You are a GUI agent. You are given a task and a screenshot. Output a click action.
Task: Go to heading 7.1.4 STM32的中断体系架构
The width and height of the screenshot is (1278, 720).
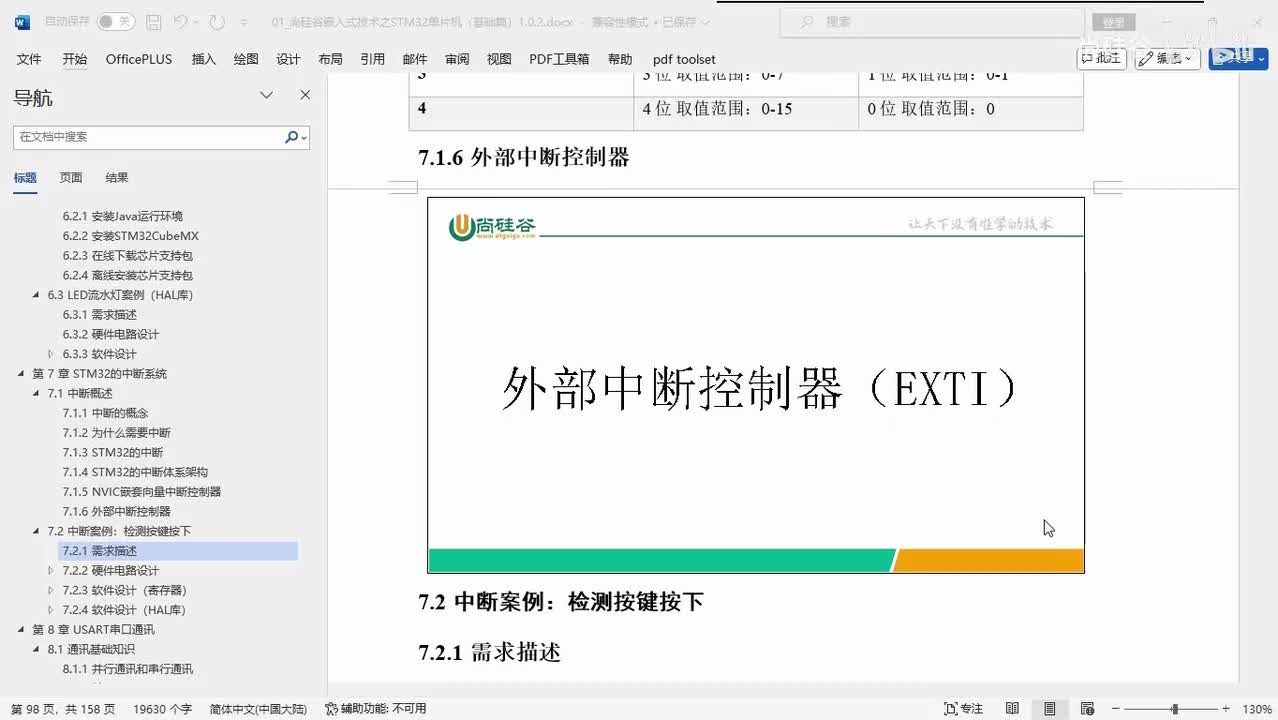[x=135, y=472]
